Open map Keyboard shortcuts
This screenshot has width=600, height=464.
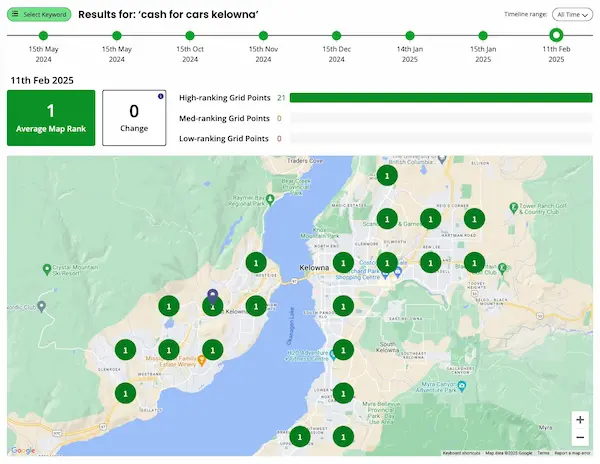pos(462,453)
